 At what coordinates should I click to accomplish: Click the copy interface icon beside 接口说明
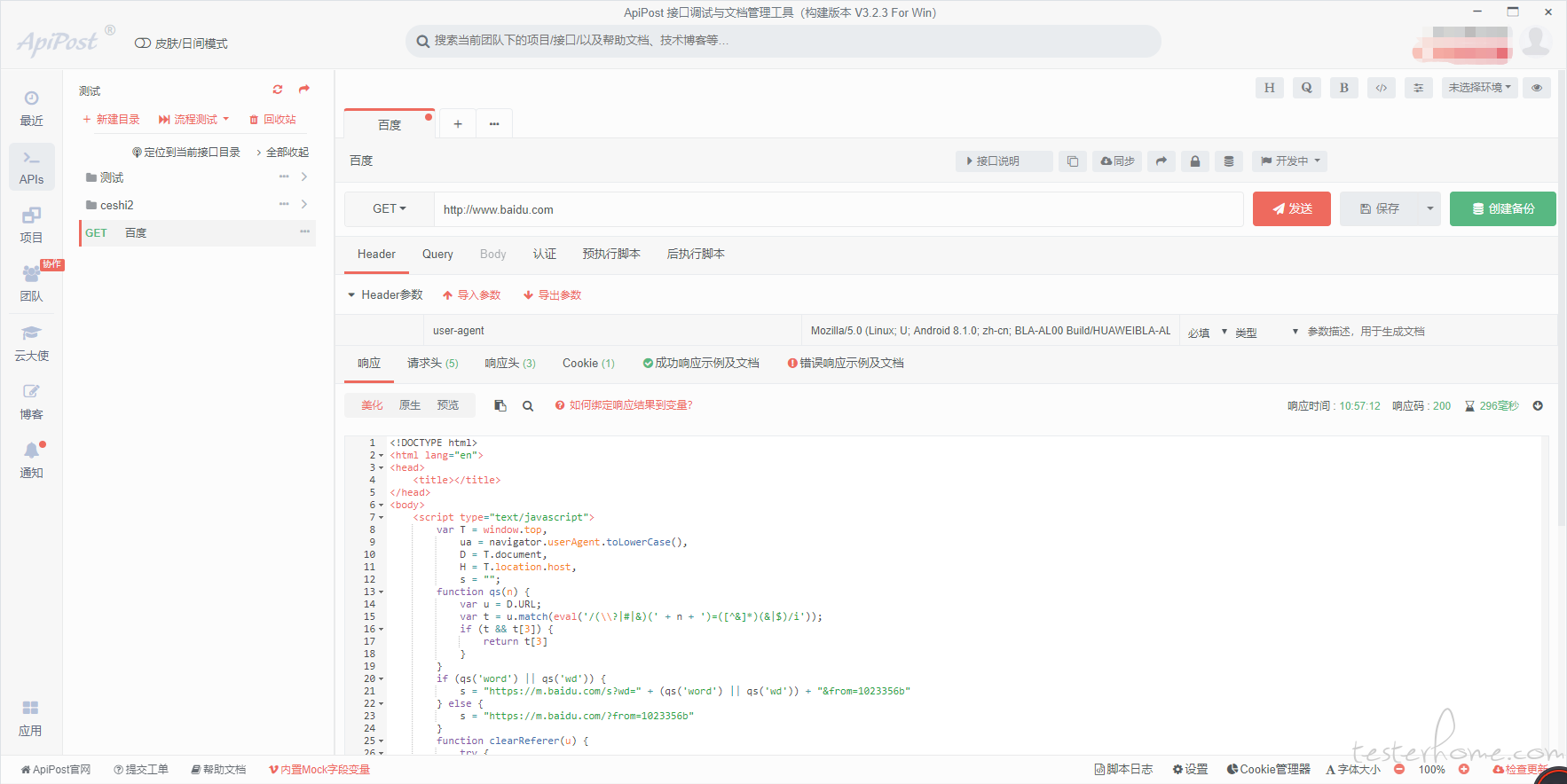pyautogui.click(x=1072, y=161)
